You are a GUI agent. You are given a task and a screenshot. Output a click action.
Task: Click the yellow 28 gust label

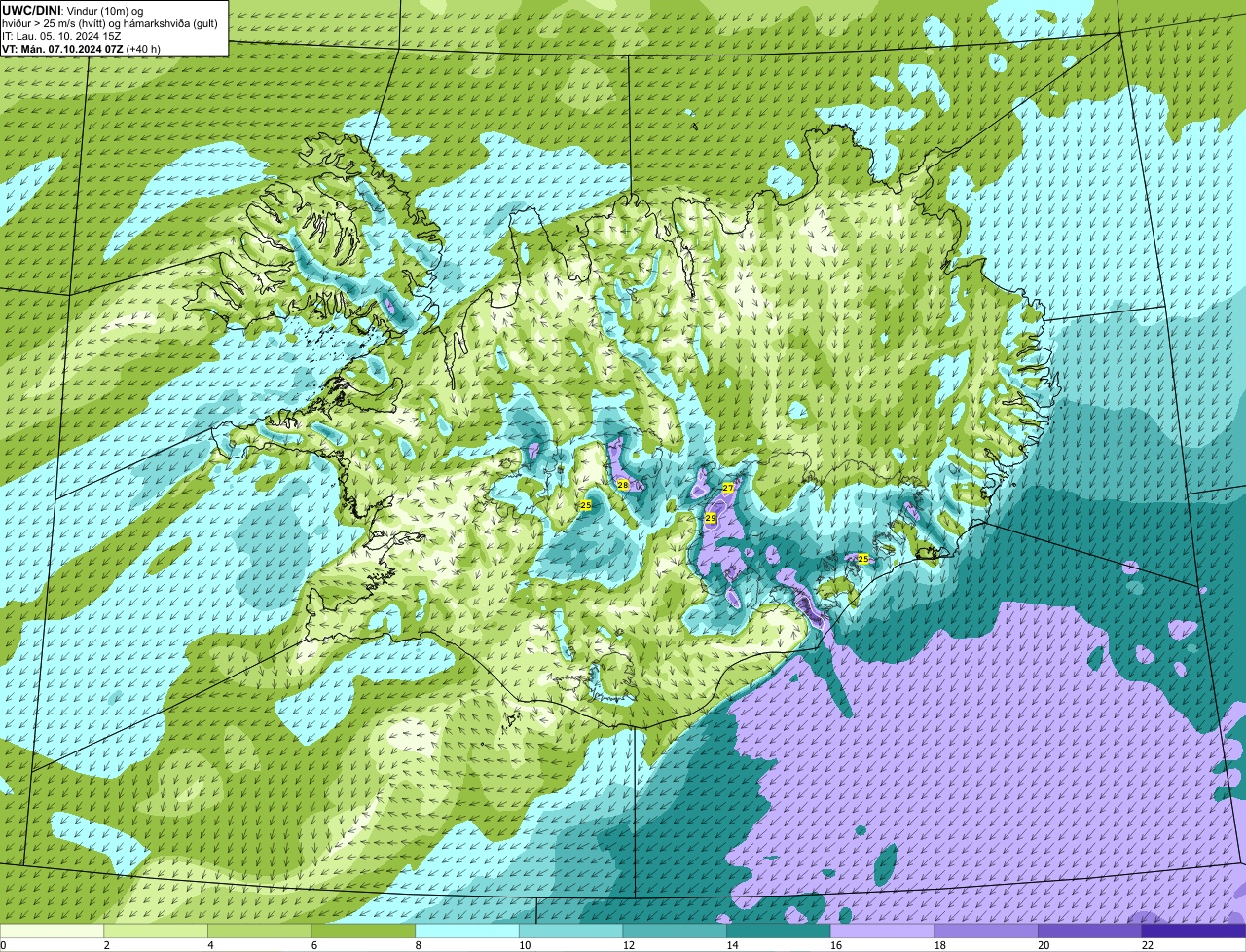[623, 484]
